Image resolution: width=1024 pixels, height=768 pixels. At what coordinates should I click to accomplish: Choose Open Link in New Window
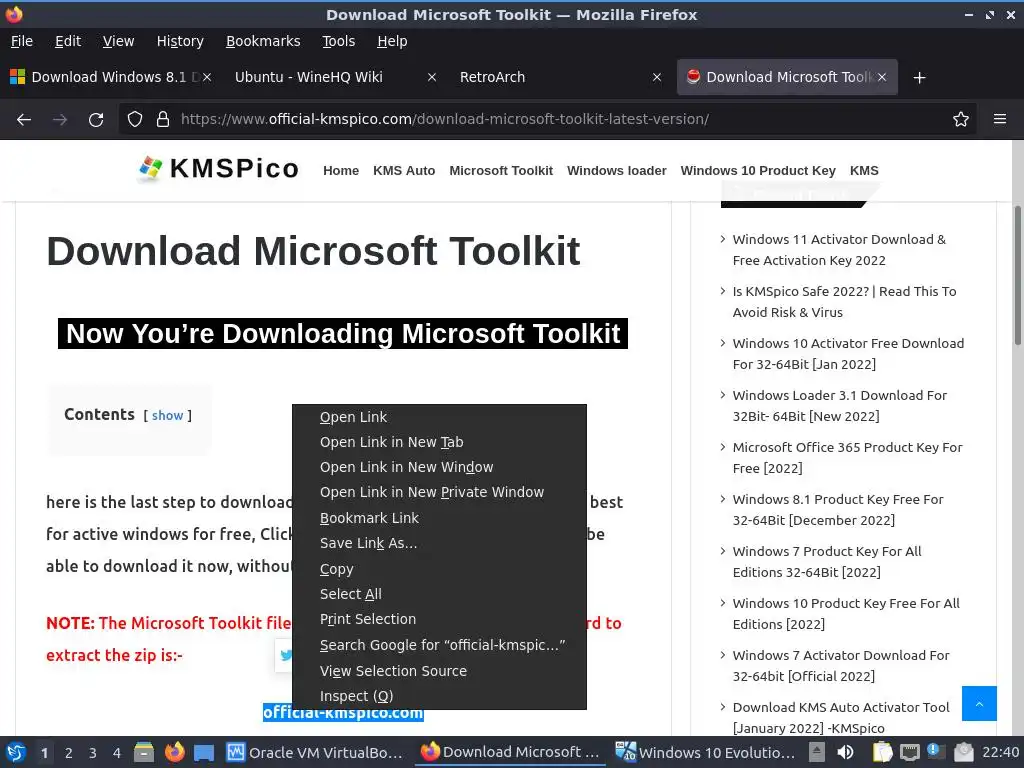point(439,467)
